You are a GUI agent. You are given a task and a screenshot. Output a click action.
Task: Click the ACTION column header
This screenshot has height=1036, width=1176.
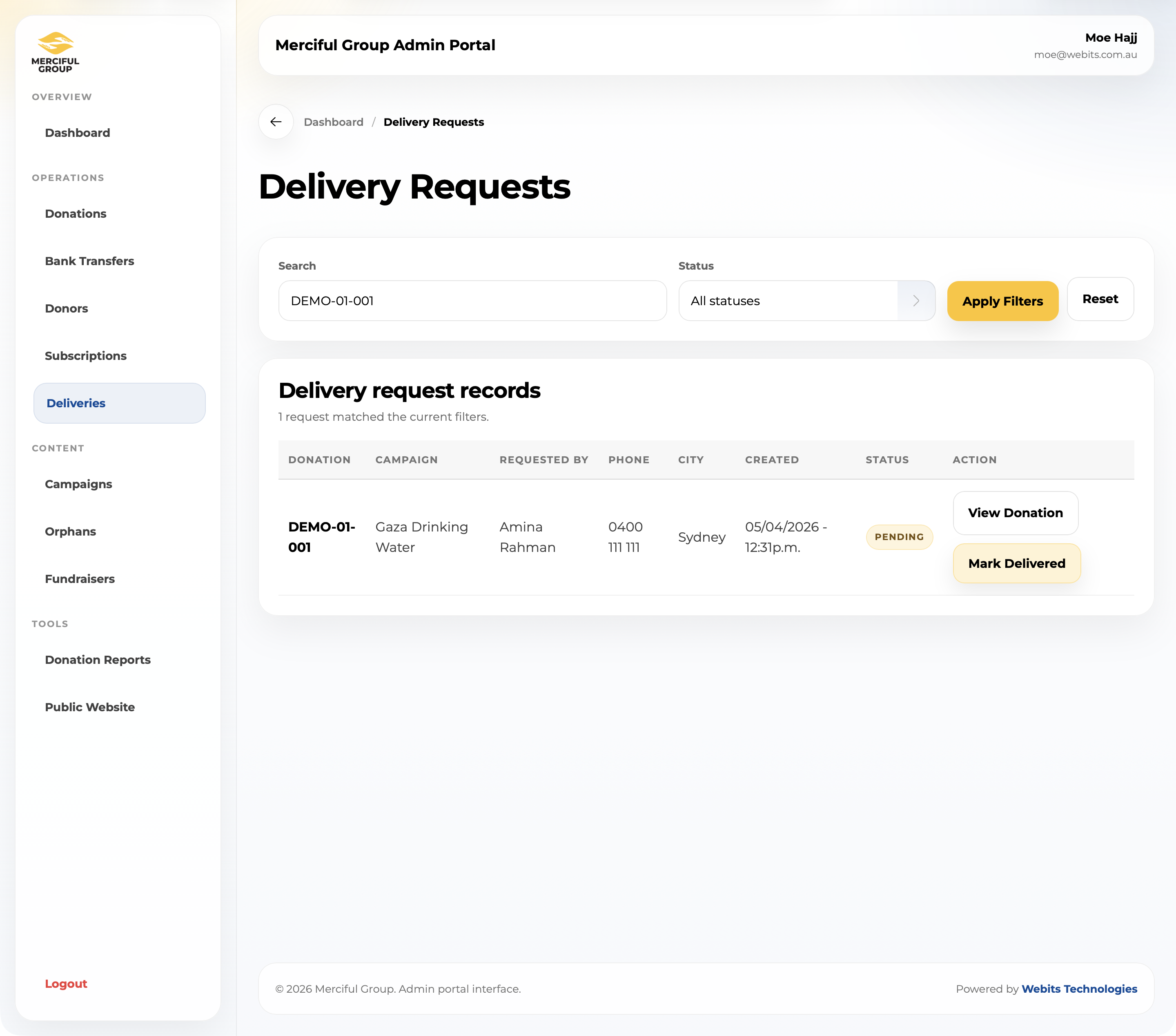coord(975,460)
